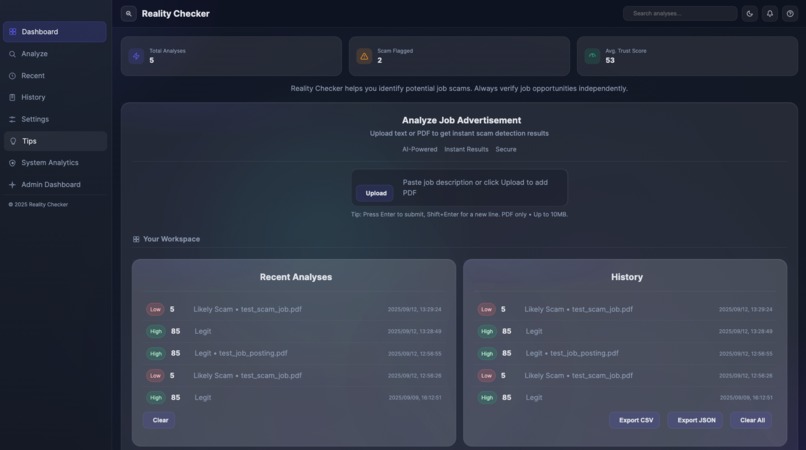Viewport: 806px width, 450px height.
Task: Click the System Analytics icon in sidebar
Action: 12,163
